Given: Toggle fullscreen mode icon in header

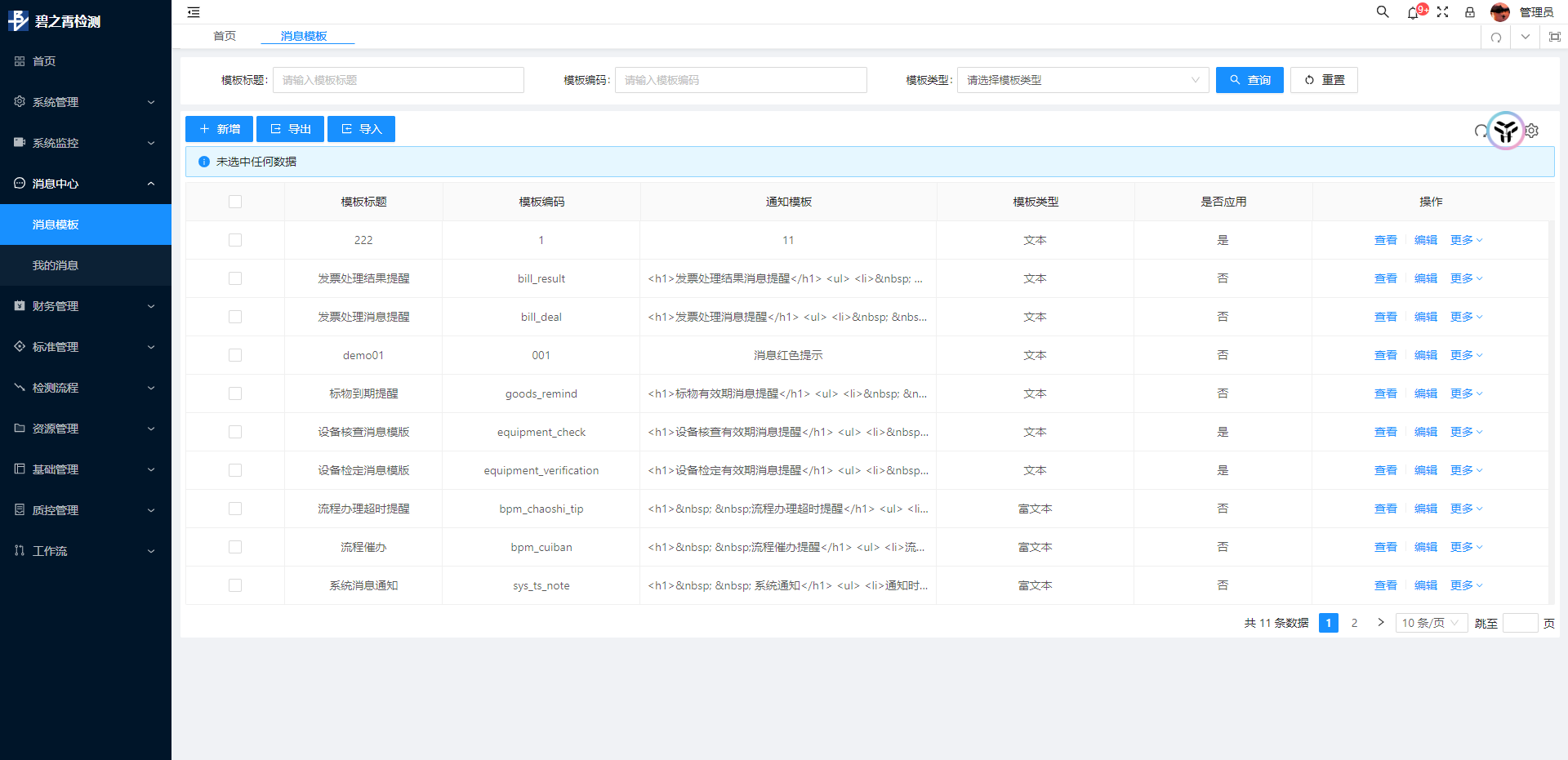Looking at the screenshot, I should (x=1443, y=12).
